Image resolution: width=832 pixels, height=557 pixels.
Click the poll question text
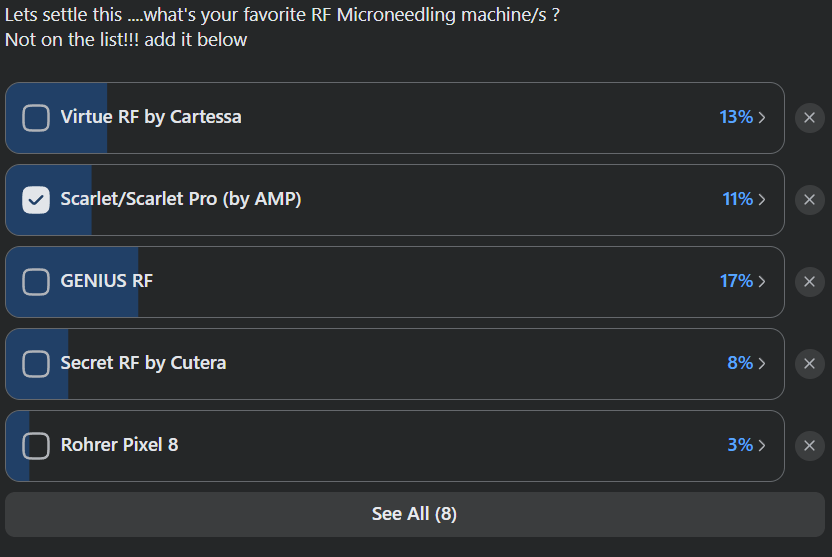point(282,17)
